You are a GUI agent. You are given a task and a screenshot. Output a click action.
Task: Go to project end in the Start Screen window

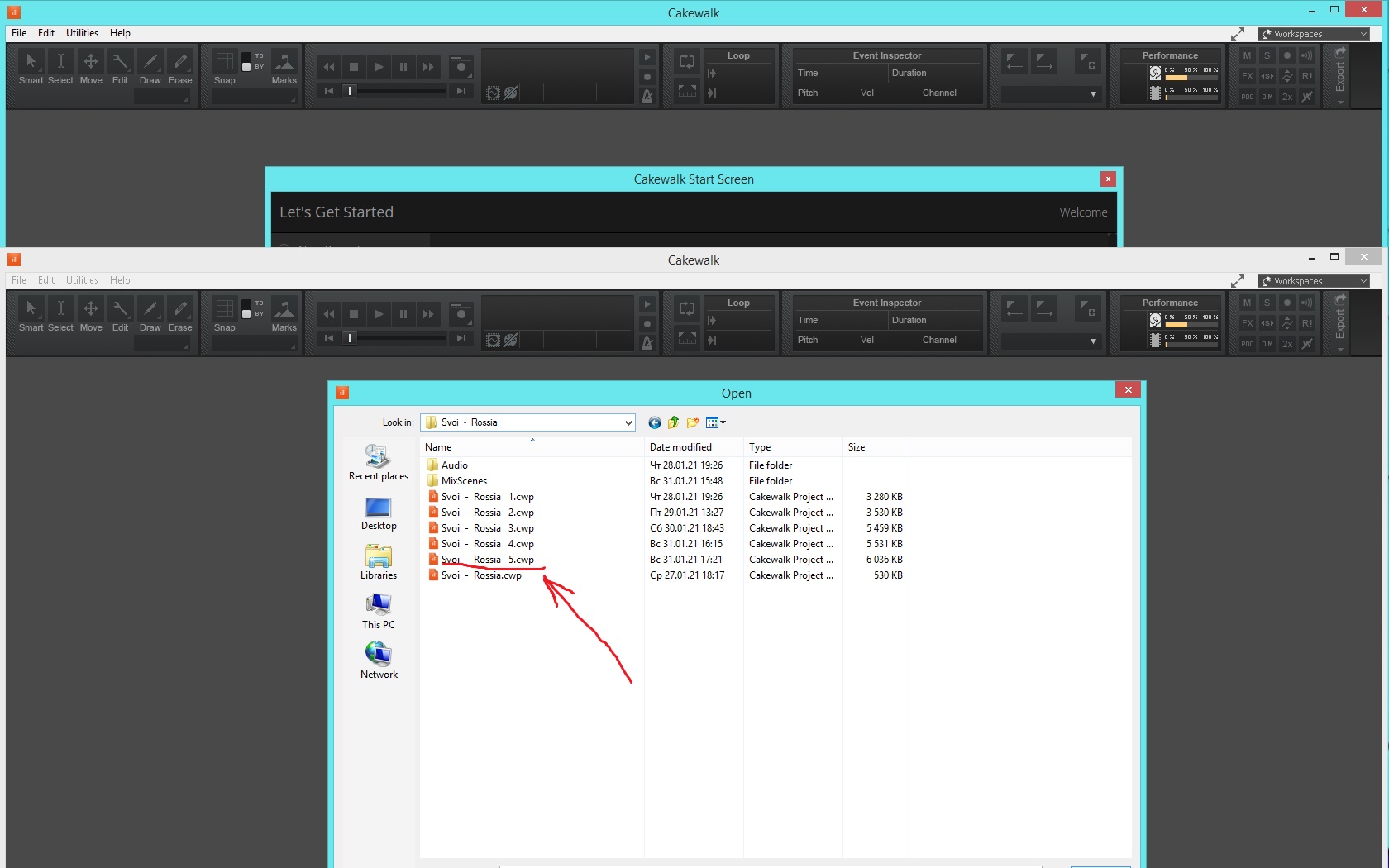(x=461, y=91)
